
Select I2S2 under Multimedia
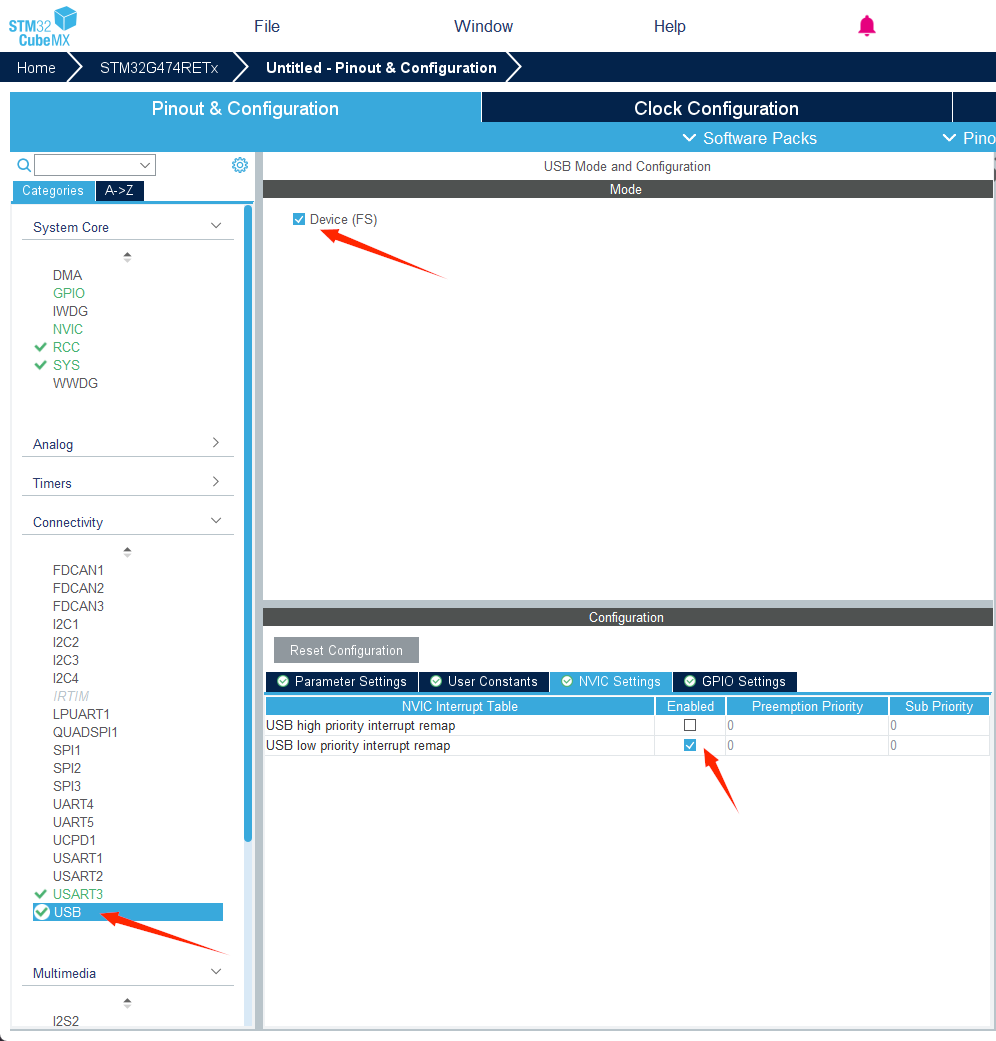[66, 1020]
